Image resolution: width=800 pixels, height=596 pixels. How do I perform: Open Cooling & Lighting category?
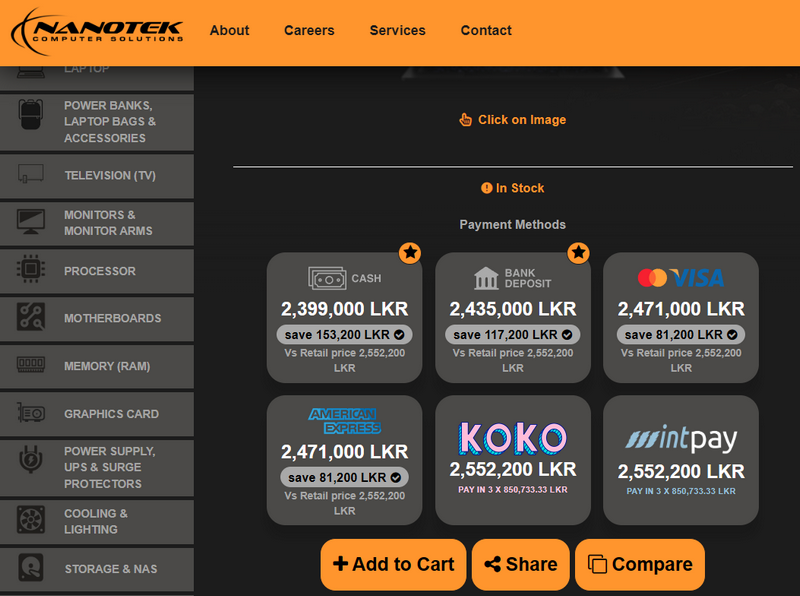[97, 522]
